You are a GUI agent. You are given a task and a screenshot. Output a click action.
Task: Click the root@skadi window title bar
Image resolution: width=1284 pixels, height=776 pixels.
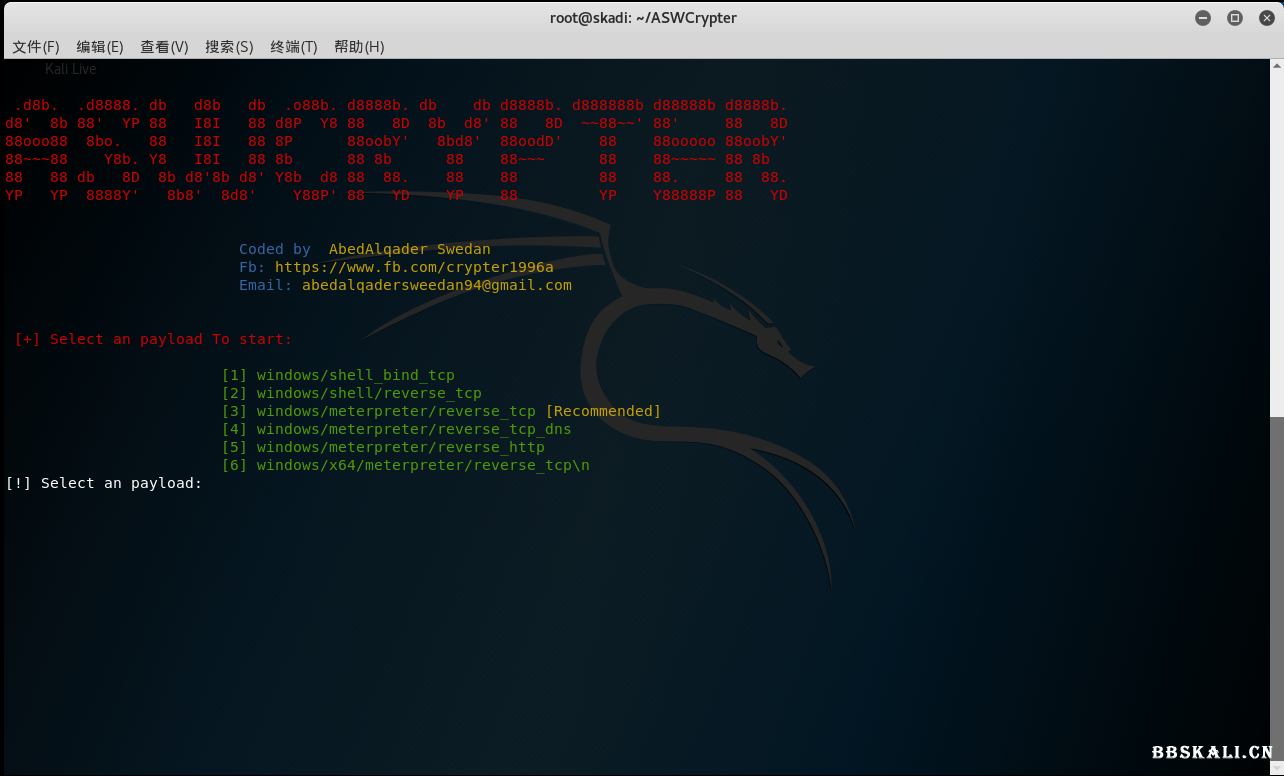point(642,18)
